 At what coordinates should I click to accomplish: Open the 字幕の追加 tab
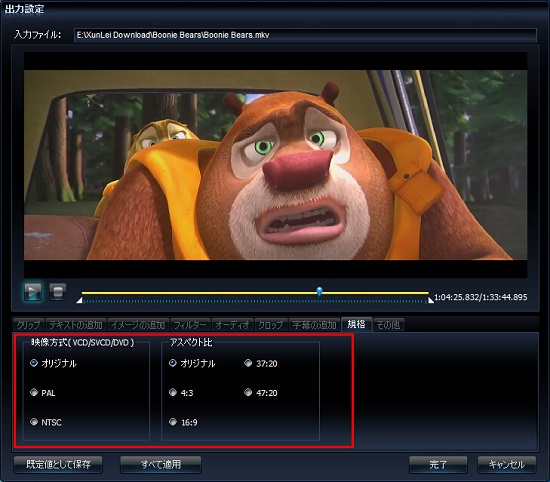314,325
